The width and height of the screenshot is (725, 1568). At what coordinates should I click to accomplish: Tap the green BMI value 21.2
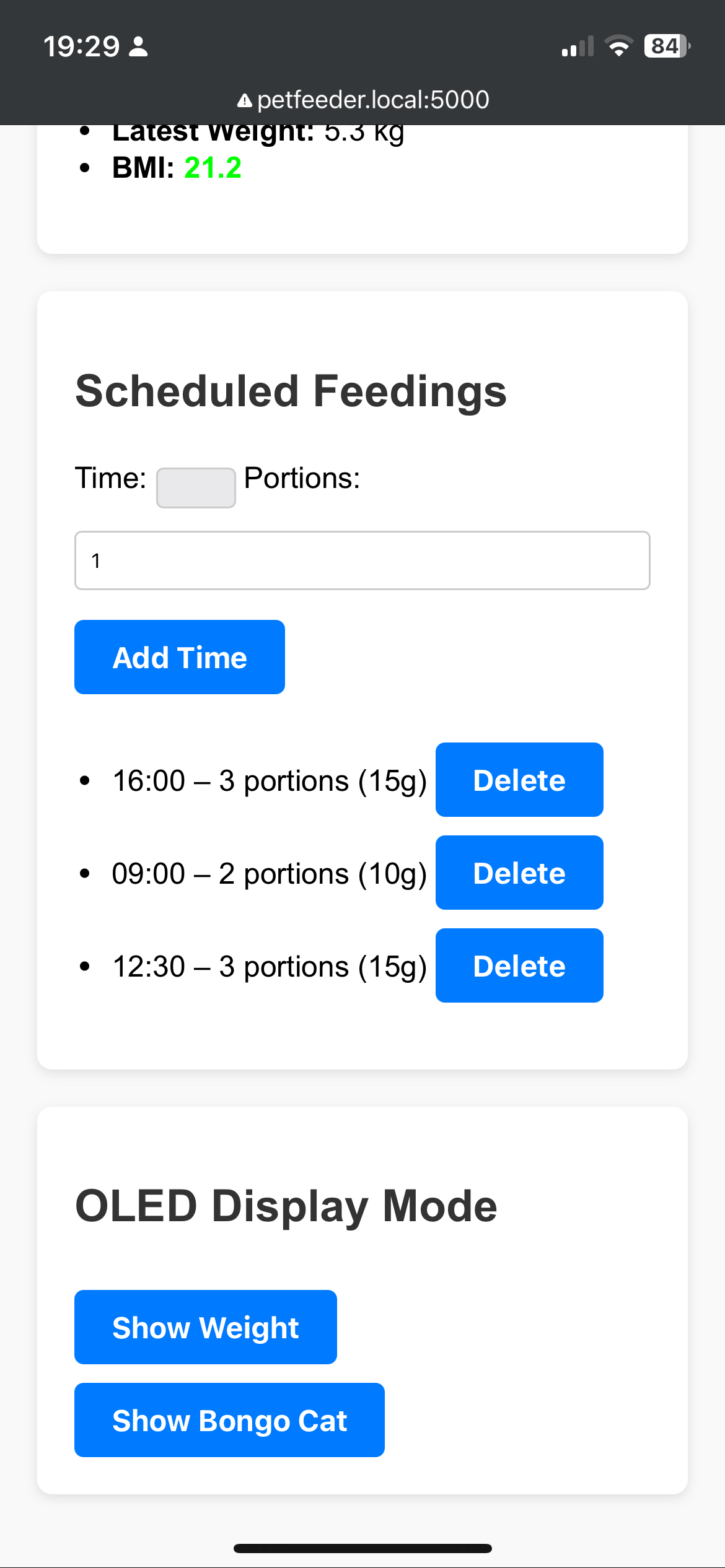[213, 168]
